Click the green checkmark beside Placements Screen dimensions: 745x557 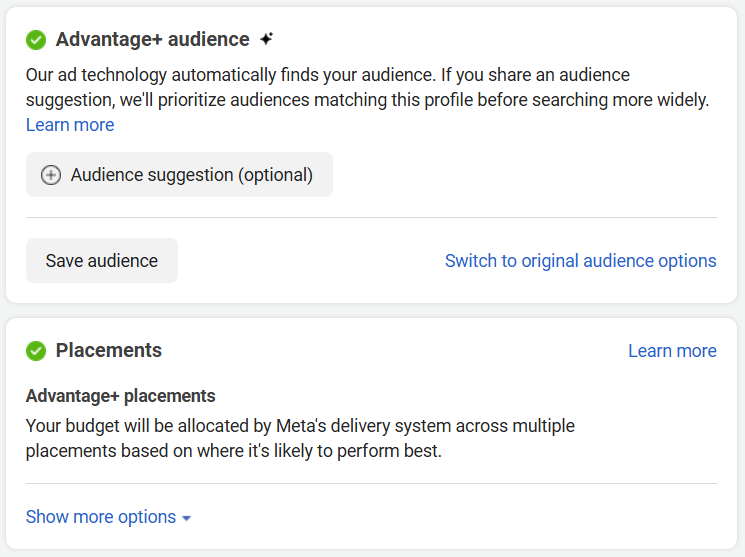(x=36, y=351)
